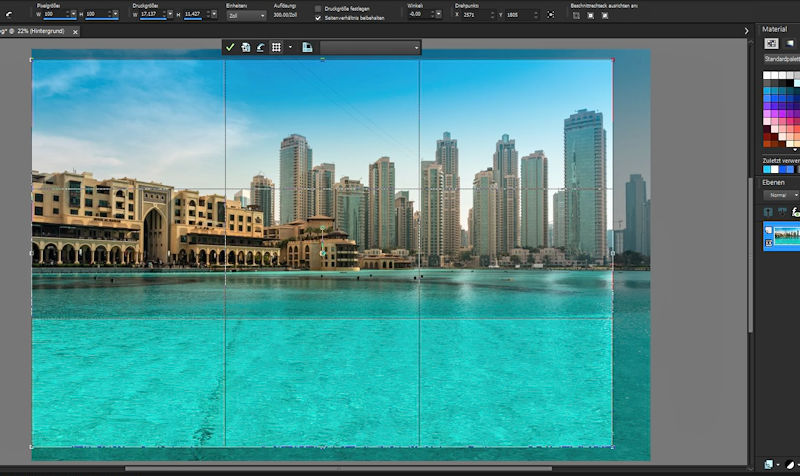Click the tab scroll right chevron
This screenshot has width=800, height=476.
pyautogui.click(x=746, y=31)
